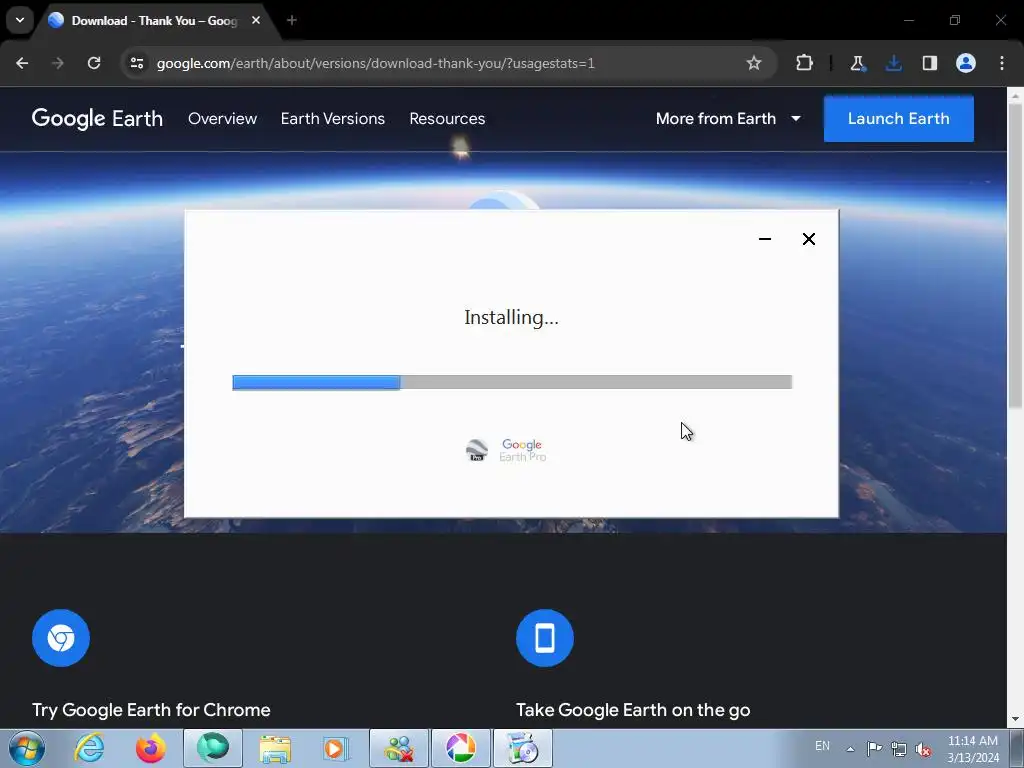The image size is (1024, 768).
Task: Launch Firefox from the taskbar
Action: tap(151, 749)
